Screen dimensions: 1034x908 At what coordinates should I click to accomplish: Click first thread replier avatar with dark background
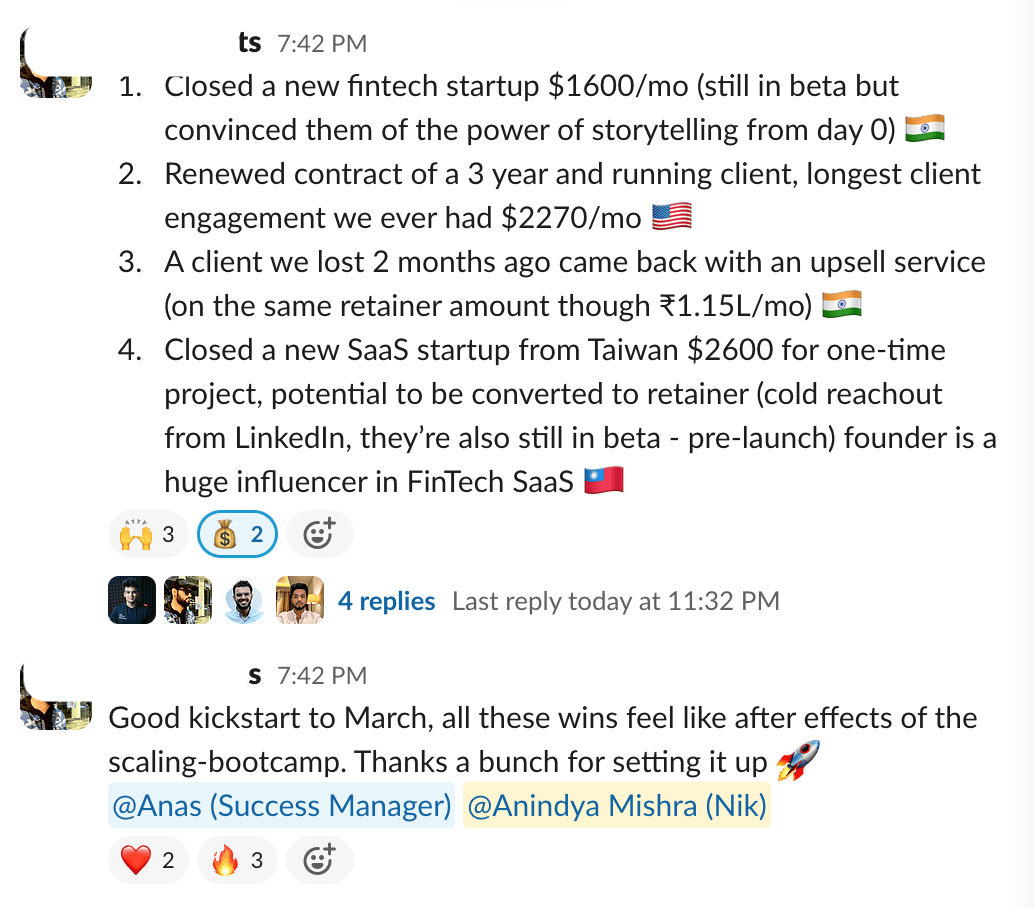(x=132, y=600)
